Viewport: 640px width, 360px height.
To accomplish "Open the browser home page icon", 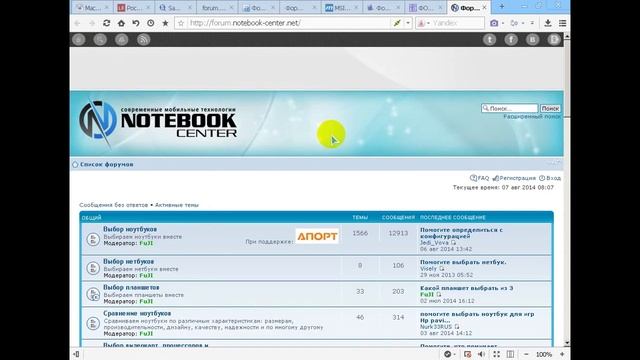I will click(x=121, y=23).
